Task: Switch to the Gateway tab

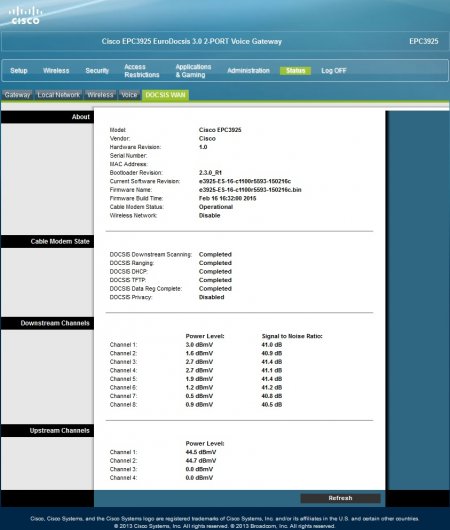Action: click(18, 95)
